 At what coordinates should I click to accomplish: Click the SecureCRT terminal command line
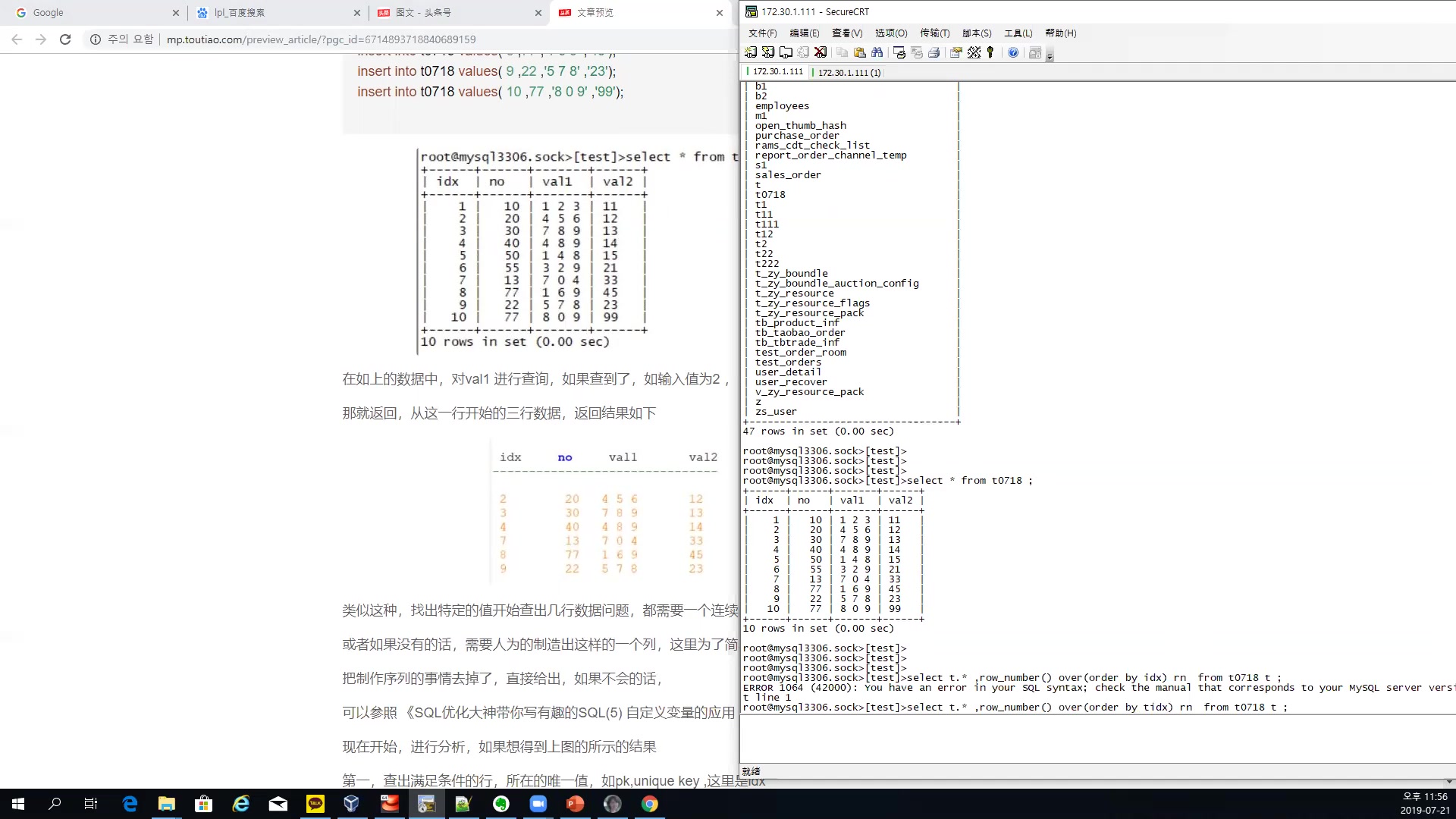coord(1015,708)
